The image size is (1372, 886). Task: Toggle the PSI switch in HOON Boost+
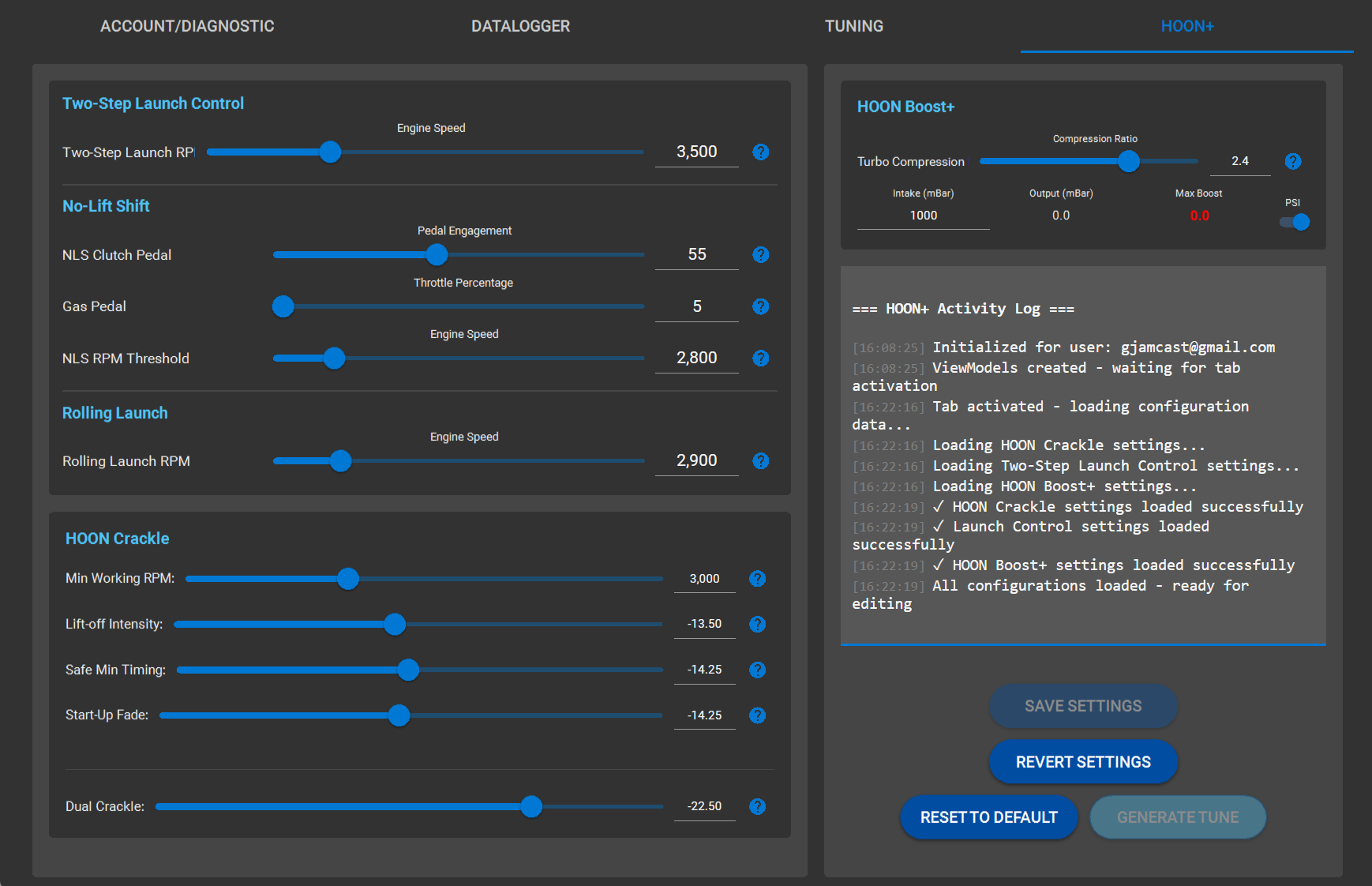(x=1293, y=222)
